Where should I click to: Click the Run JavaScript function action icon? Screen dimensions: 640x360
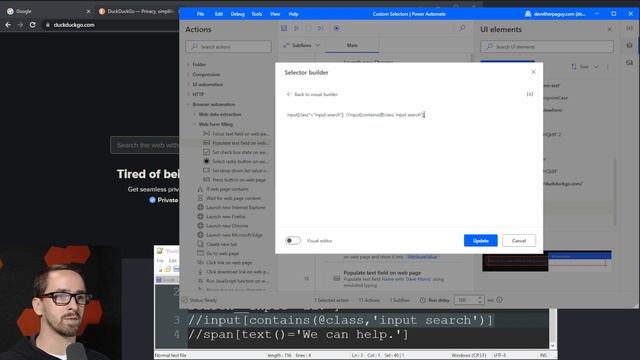coord(200,281)
